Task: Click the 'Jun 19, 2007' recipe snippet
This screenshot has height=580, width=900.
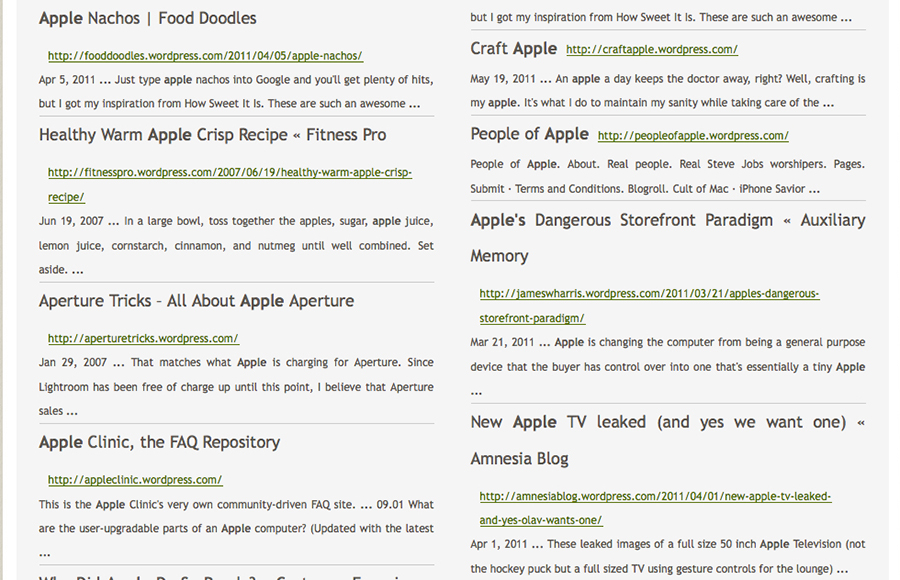Action: tap(236, 245)
